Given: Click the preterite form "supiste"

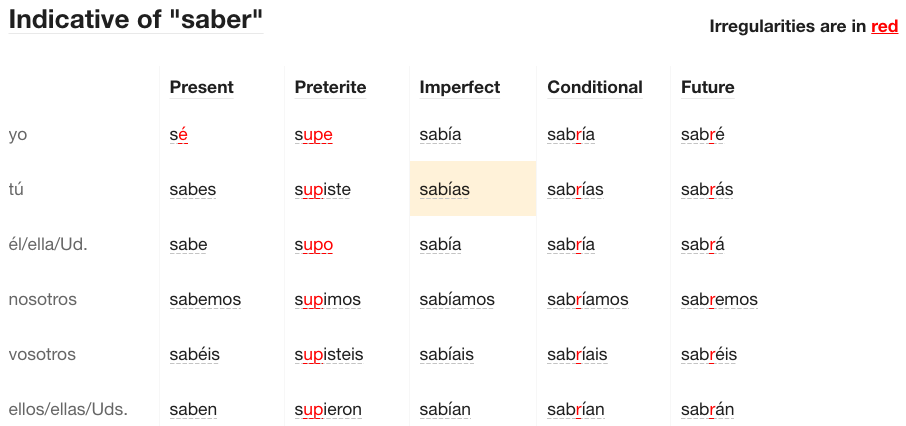Looking at the screenshot, I should 322,190.
